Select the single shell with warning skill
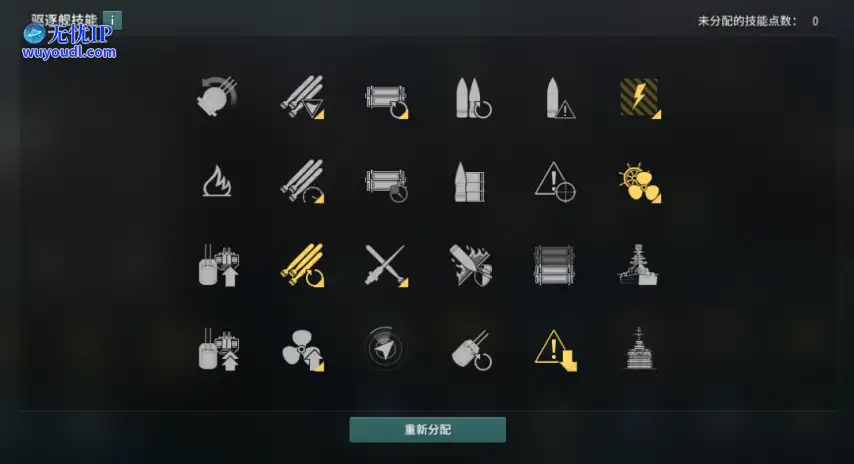Screen dimensions: 854x464 coord(559,98)
